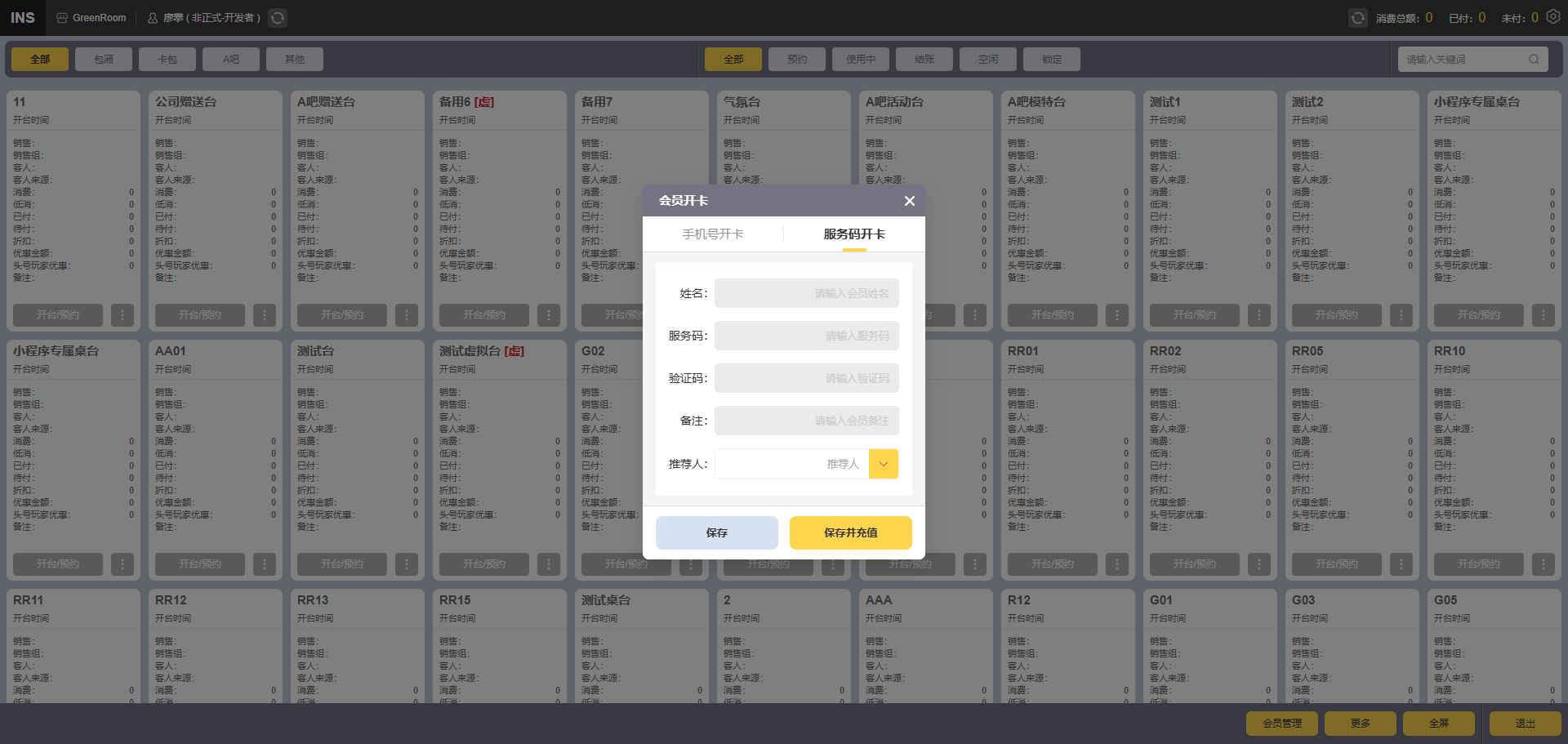Click 开台/预约 on the A吧模特台 card
The image size is (1568, 744).
point(1053,315)
